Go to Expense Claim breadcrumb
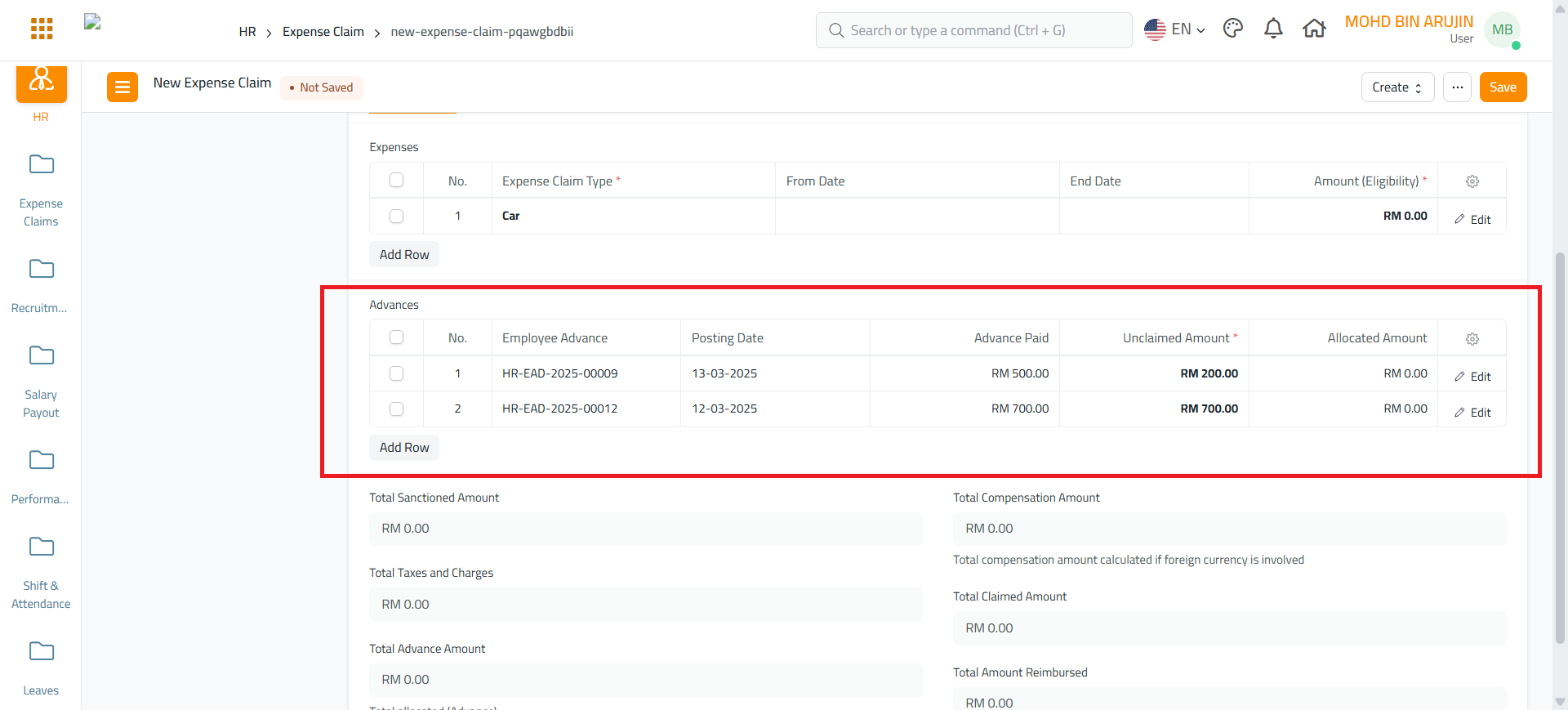This screenshot has width=1568, height=710. coord(323,32)
